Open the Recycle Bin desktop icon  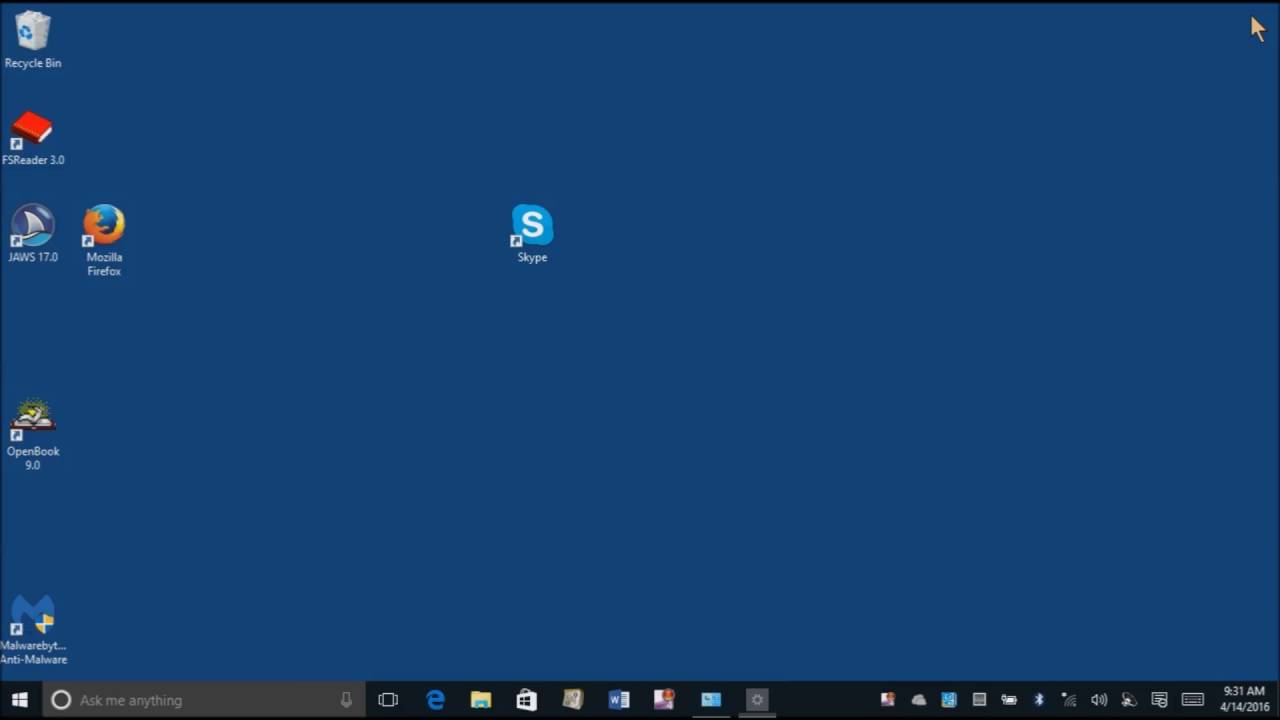click(x=32, y=40)
